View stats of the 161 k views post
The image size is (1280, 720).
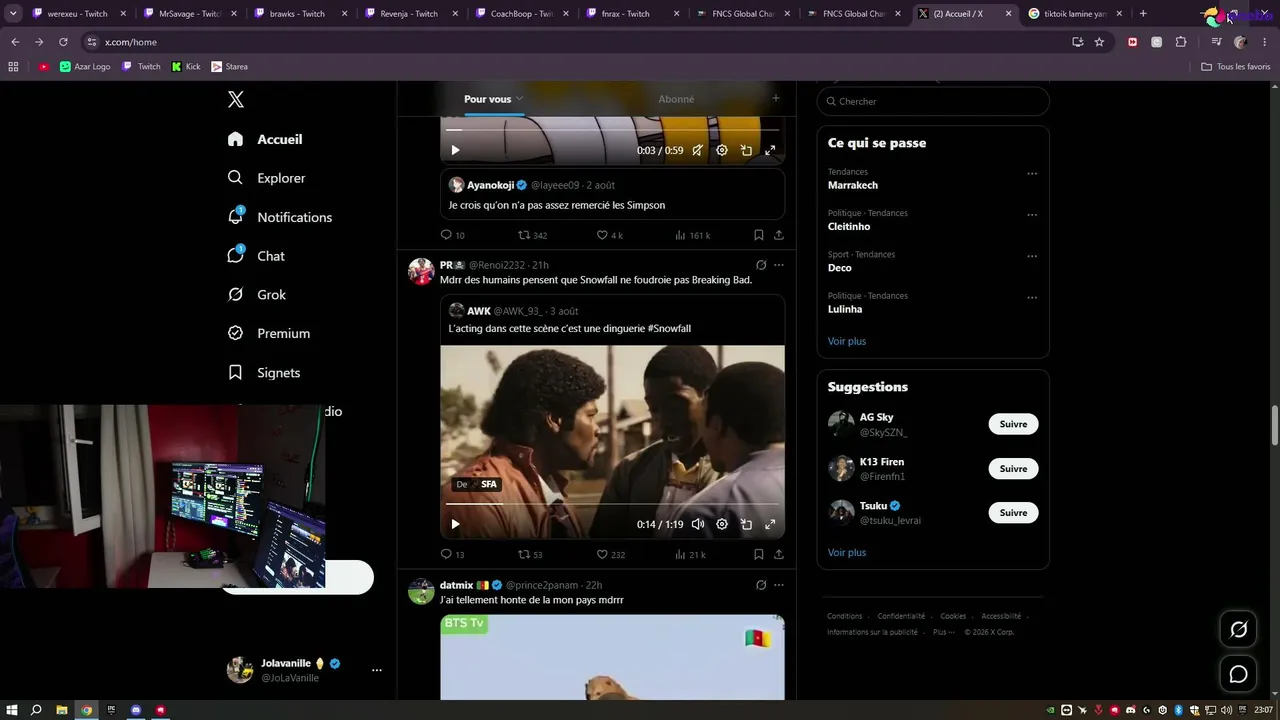(x=692, y=235)
